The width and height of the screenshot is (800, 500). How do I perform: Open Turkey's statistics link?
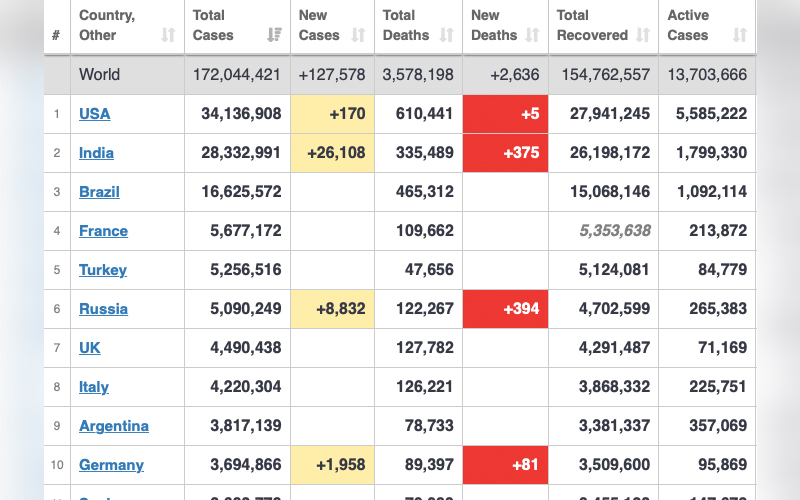(x=103, y=270)
